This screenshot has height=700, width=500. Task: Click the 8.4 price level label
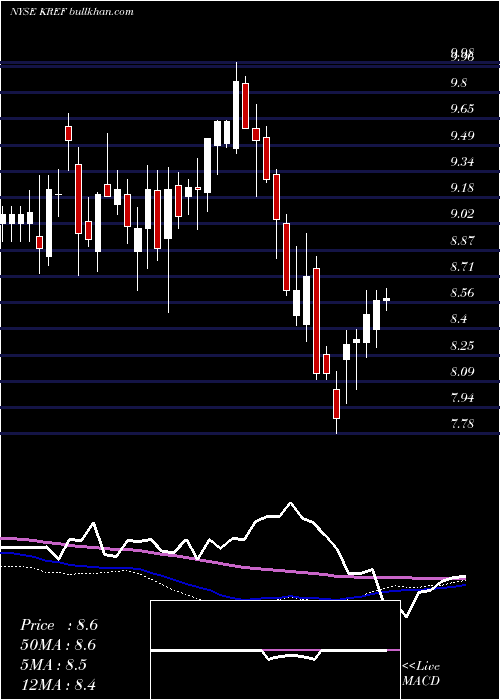[460, 319]
